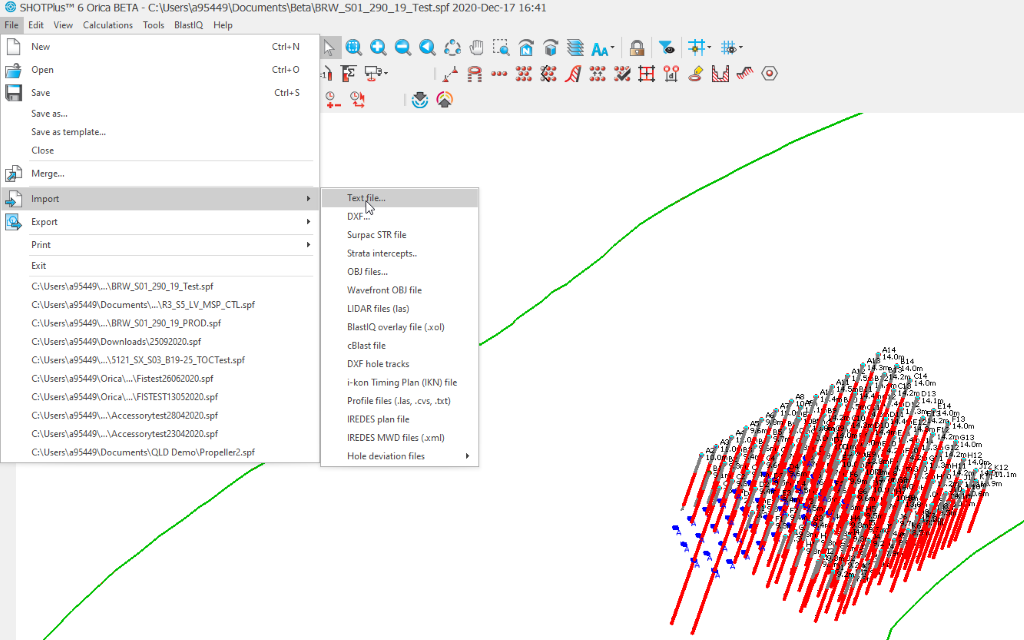
Task: Open recent file Propeller2.spf
Action: [160, 452]
